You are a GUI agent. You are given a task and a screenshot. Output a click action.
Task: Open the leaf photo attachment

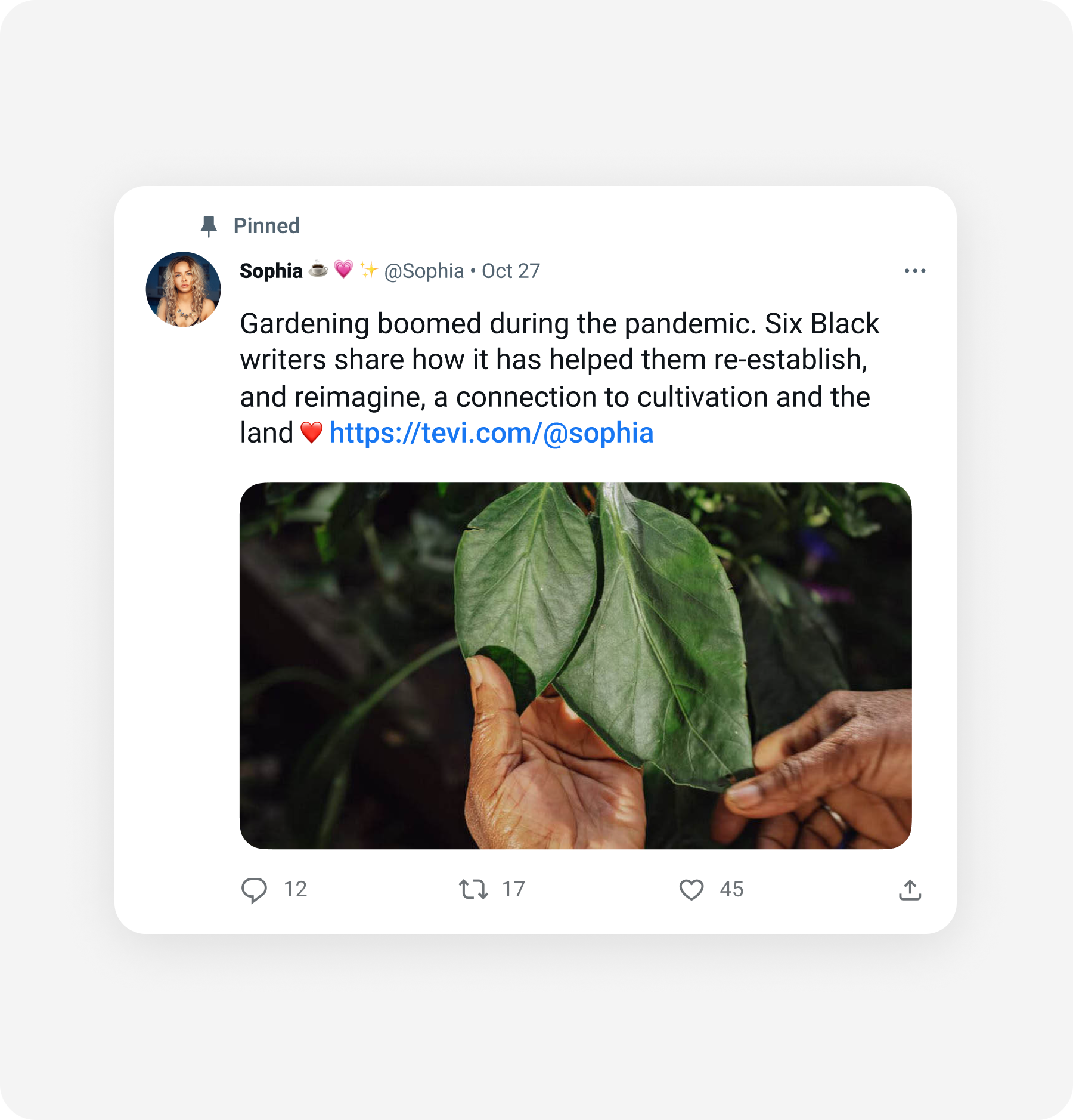575,666
